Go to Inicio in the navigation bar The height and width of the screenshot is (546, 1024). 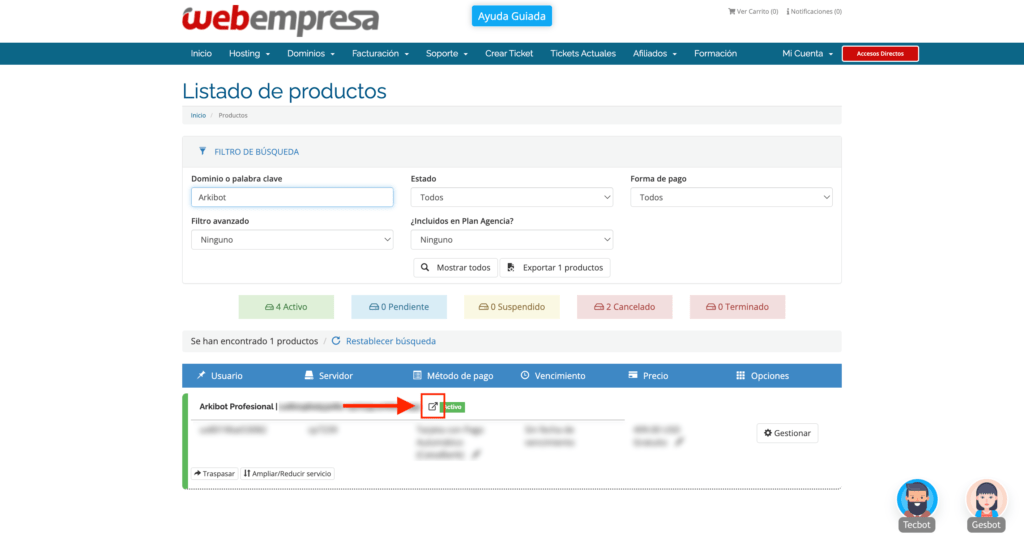[201, 54]
